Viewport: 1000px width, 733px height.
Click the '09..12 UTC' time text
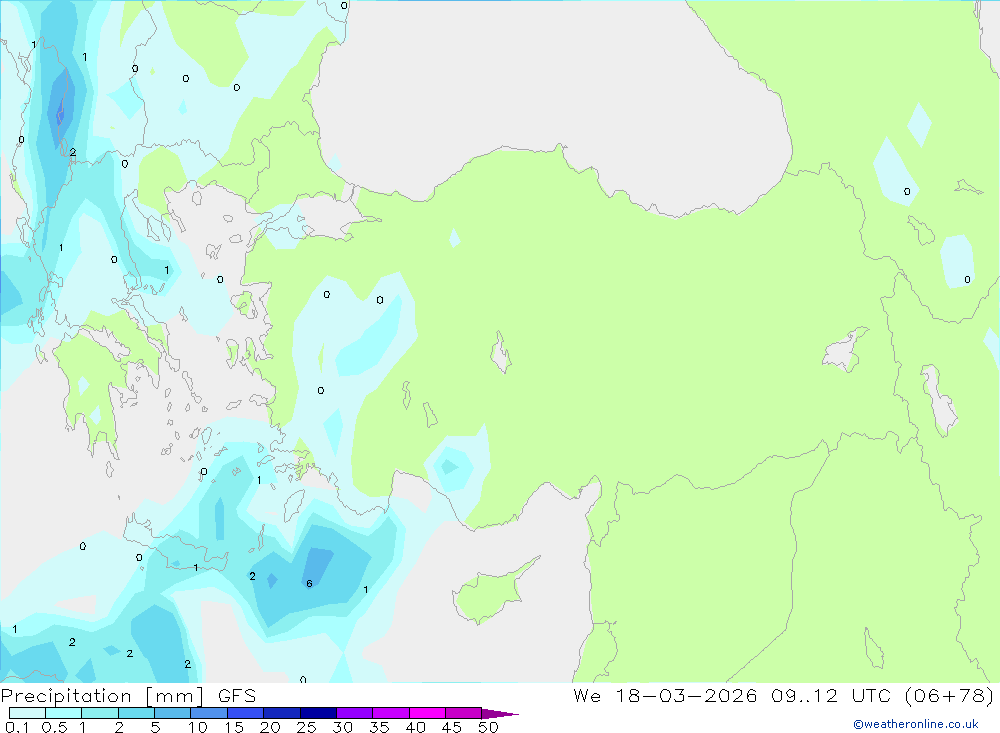[x=833, y=696]
